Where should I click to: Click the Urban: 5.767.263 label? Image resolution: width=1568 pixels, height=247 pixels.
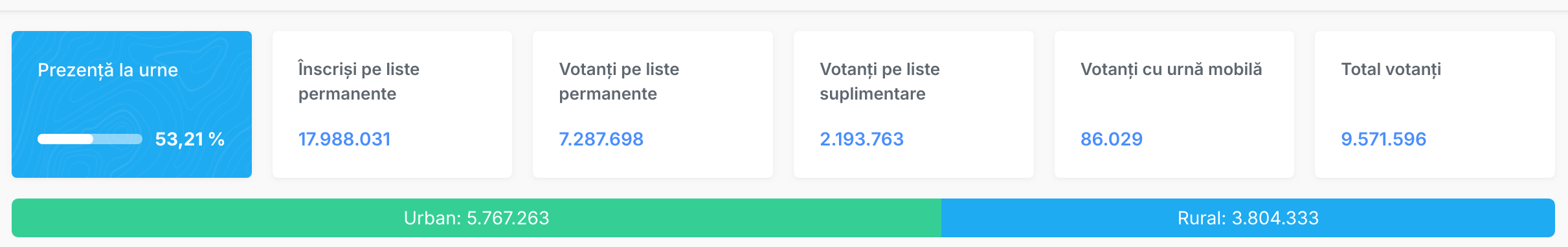(x=476, y=218)
